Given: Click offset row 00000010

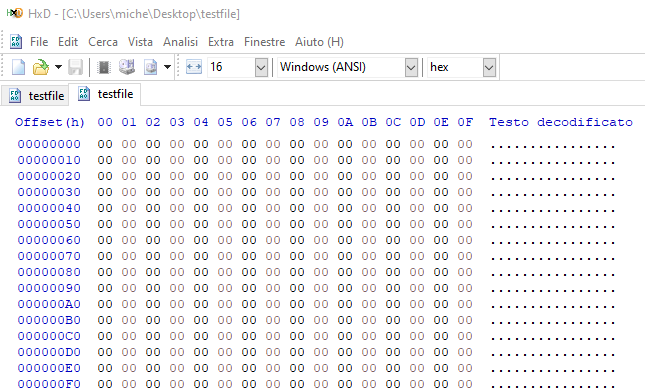Looking at the screenshot, I should (49, 160).
